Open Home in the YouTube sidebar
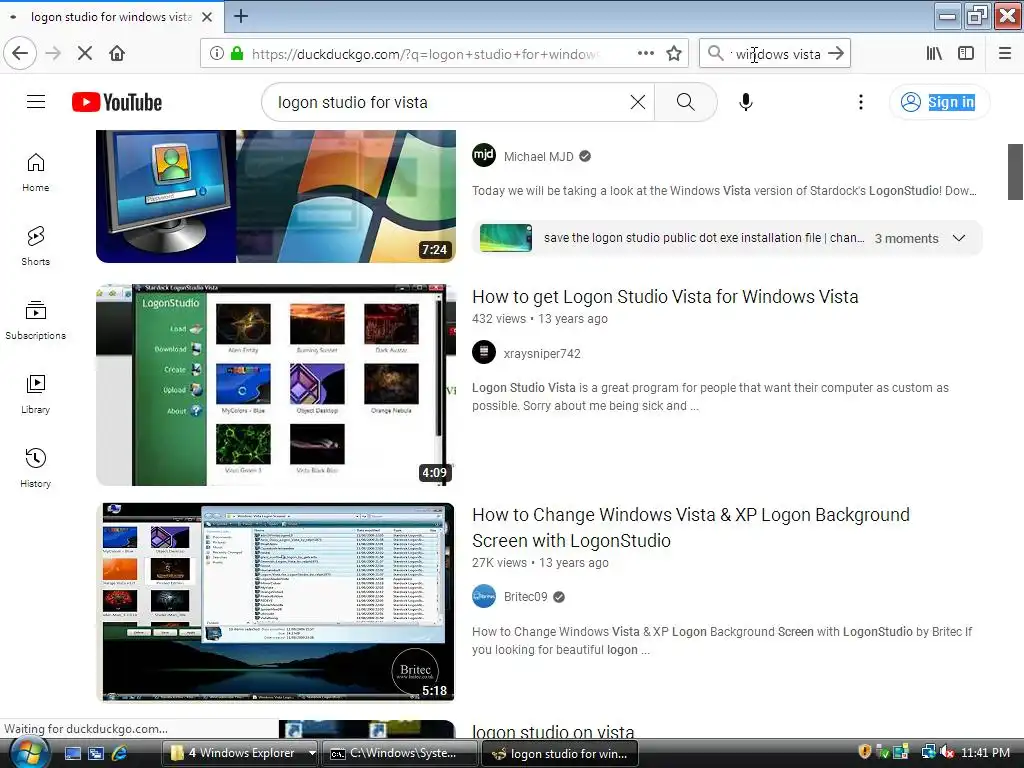Viewport: 1024px width, 768px height. (x=35, y=172)
